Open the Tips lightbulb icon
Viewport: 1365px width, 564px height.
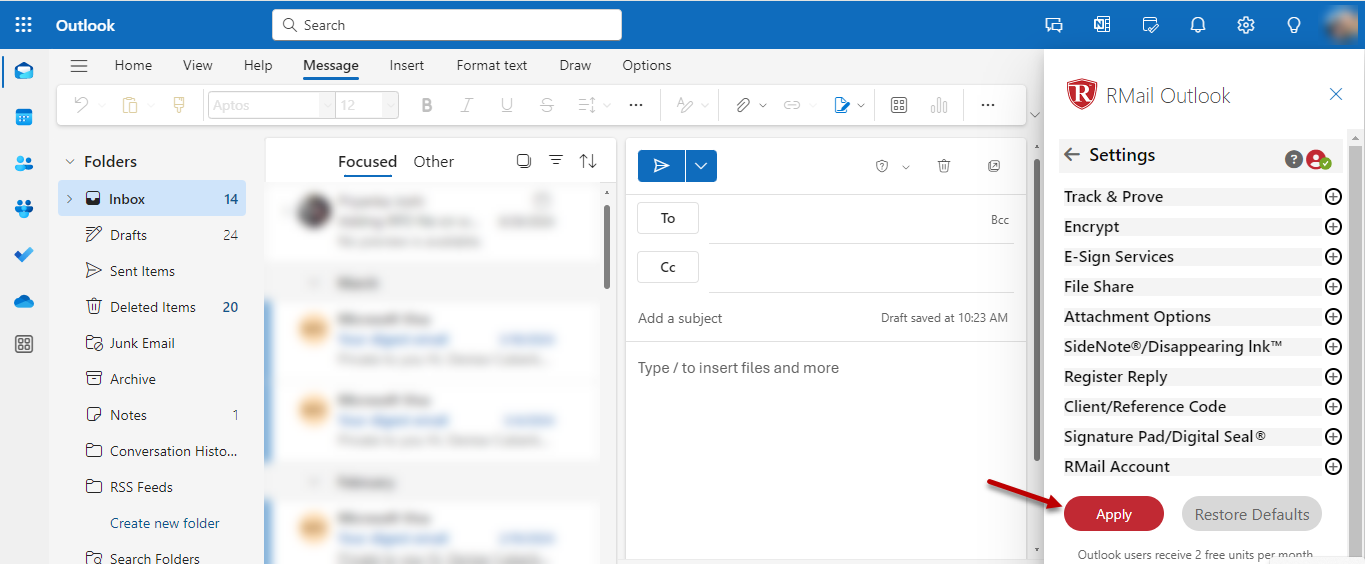click(x=1294, y=25)
